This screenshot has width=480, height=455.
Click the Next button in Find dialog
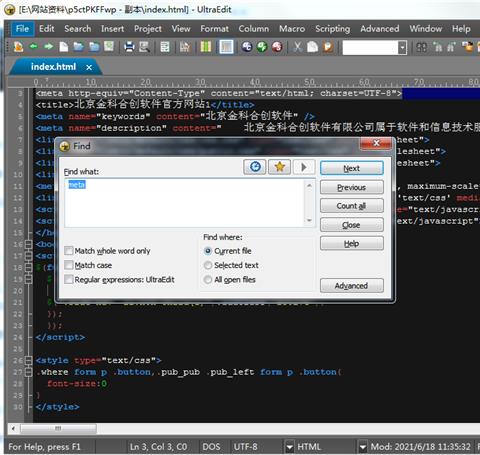tap(352, 168)
